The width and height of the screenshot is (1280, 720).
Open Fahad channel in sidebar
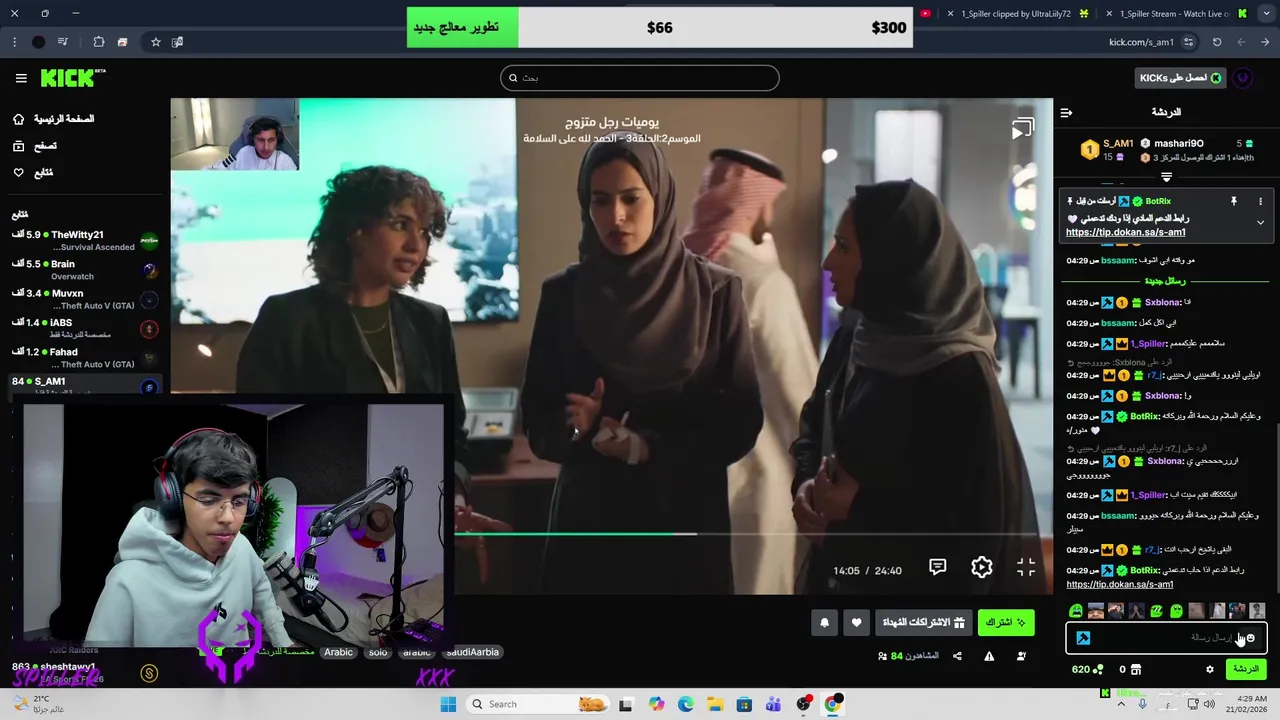click(85, 357)
